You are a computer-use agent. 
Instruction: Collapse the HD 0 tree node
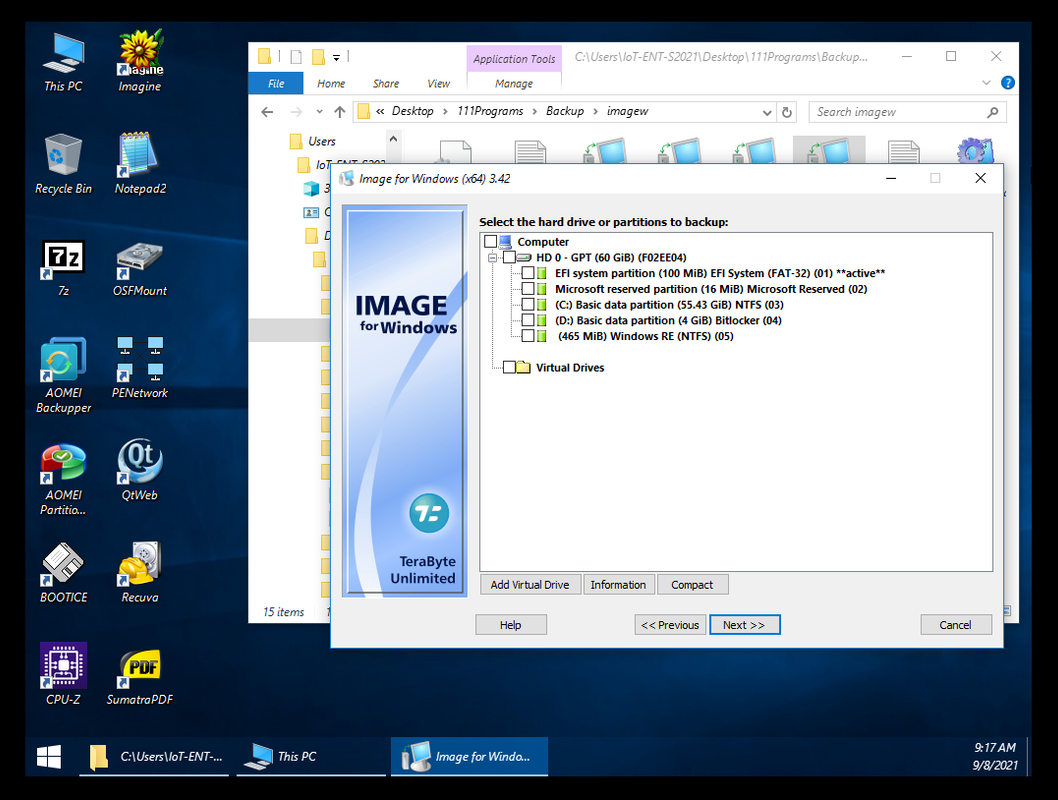(x=493, y=258)
